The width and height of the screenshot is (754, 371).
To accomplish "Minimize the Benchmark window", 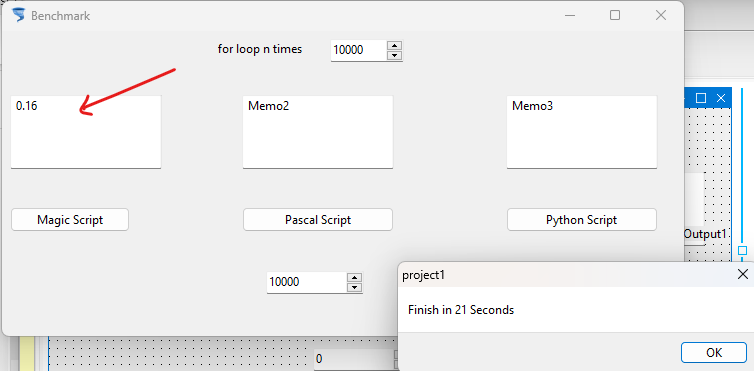I will click(570, 15).
